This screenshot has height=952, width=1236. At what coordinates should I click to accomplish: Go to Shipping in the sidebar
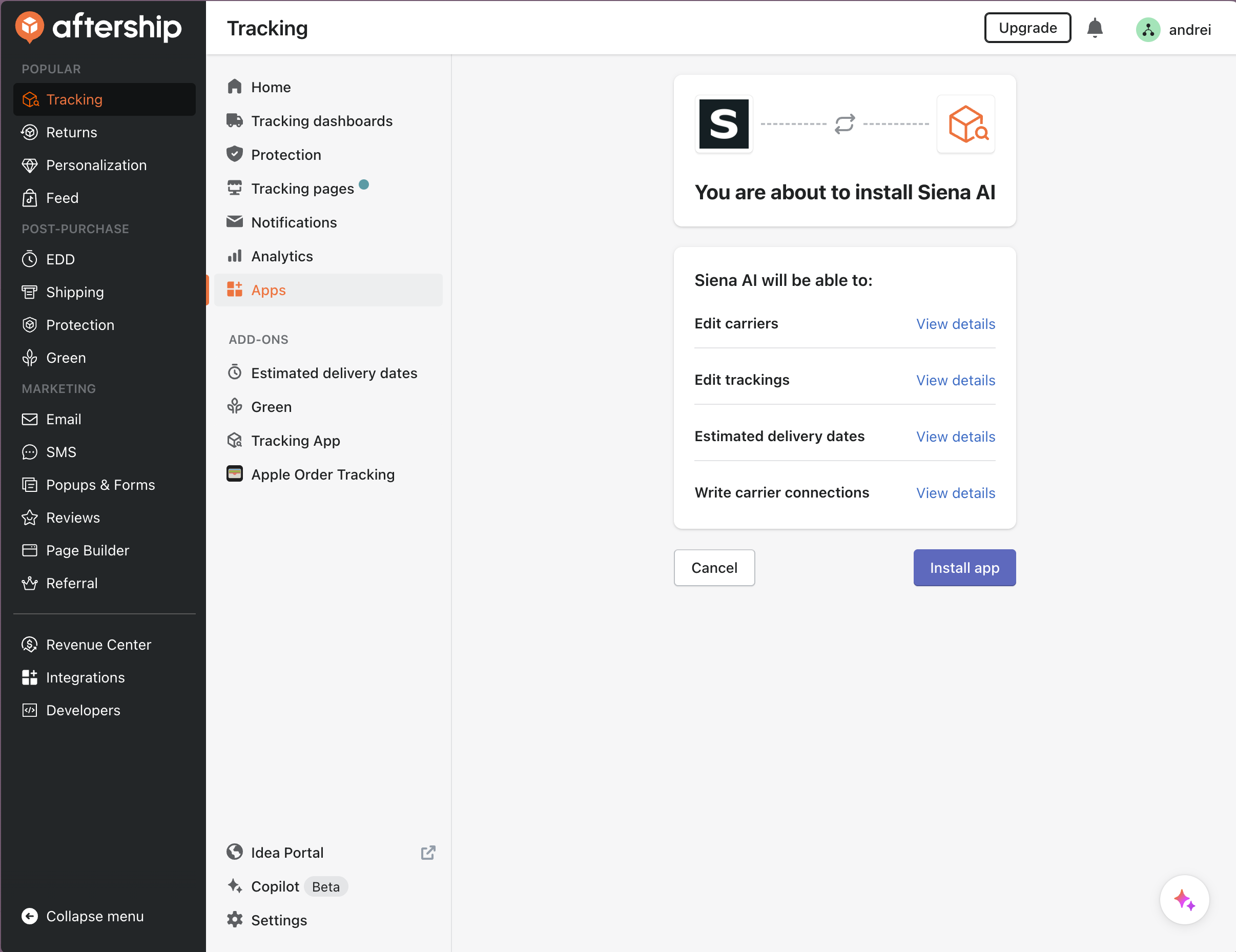tap(104, 292)
